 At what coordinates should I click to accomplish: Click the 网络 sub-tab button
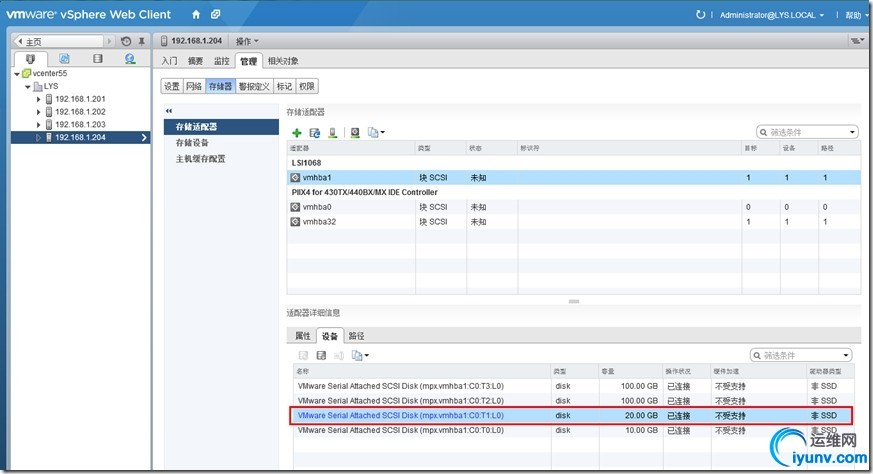pyautogui.click(x=194, y=86)
